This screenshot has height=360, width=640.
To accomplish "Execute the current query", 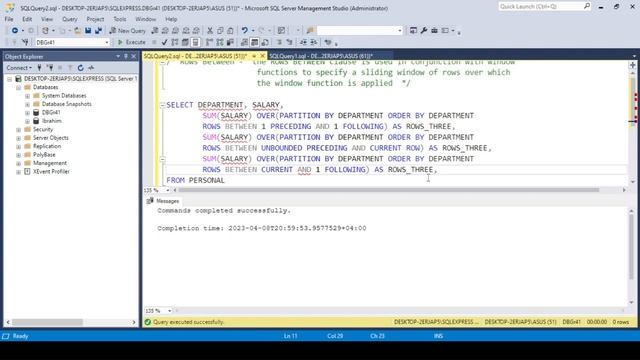I will [x=131, y=42].
